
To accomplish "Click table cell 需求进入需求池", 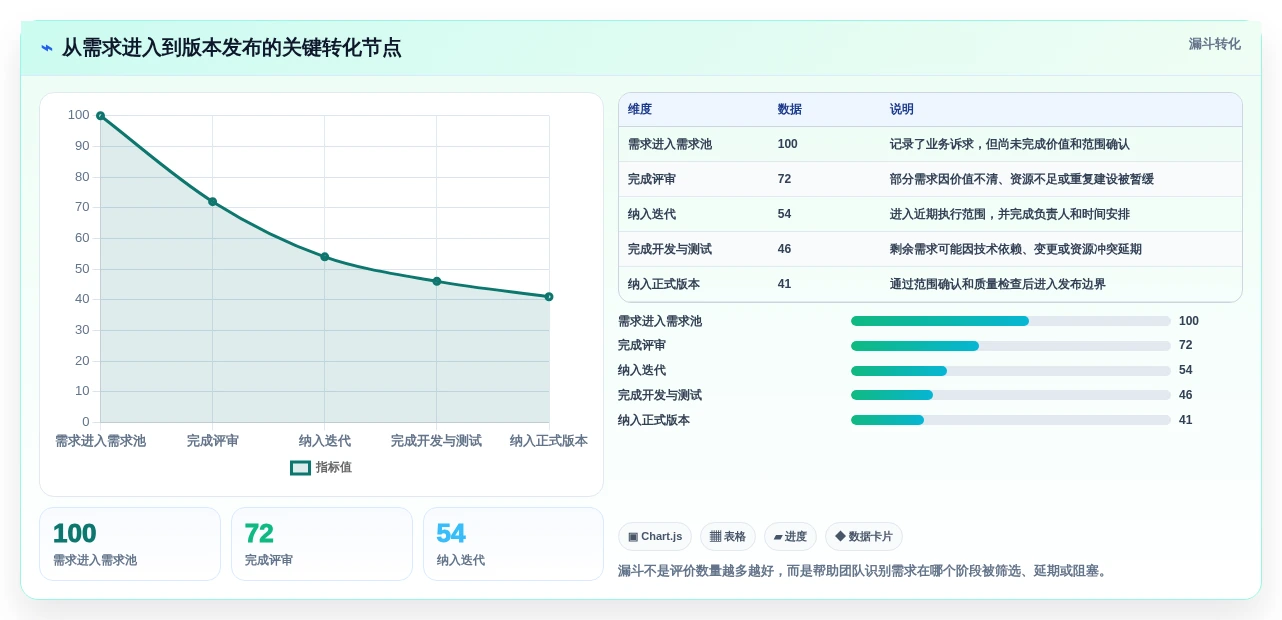I will (x=670, y=144).
